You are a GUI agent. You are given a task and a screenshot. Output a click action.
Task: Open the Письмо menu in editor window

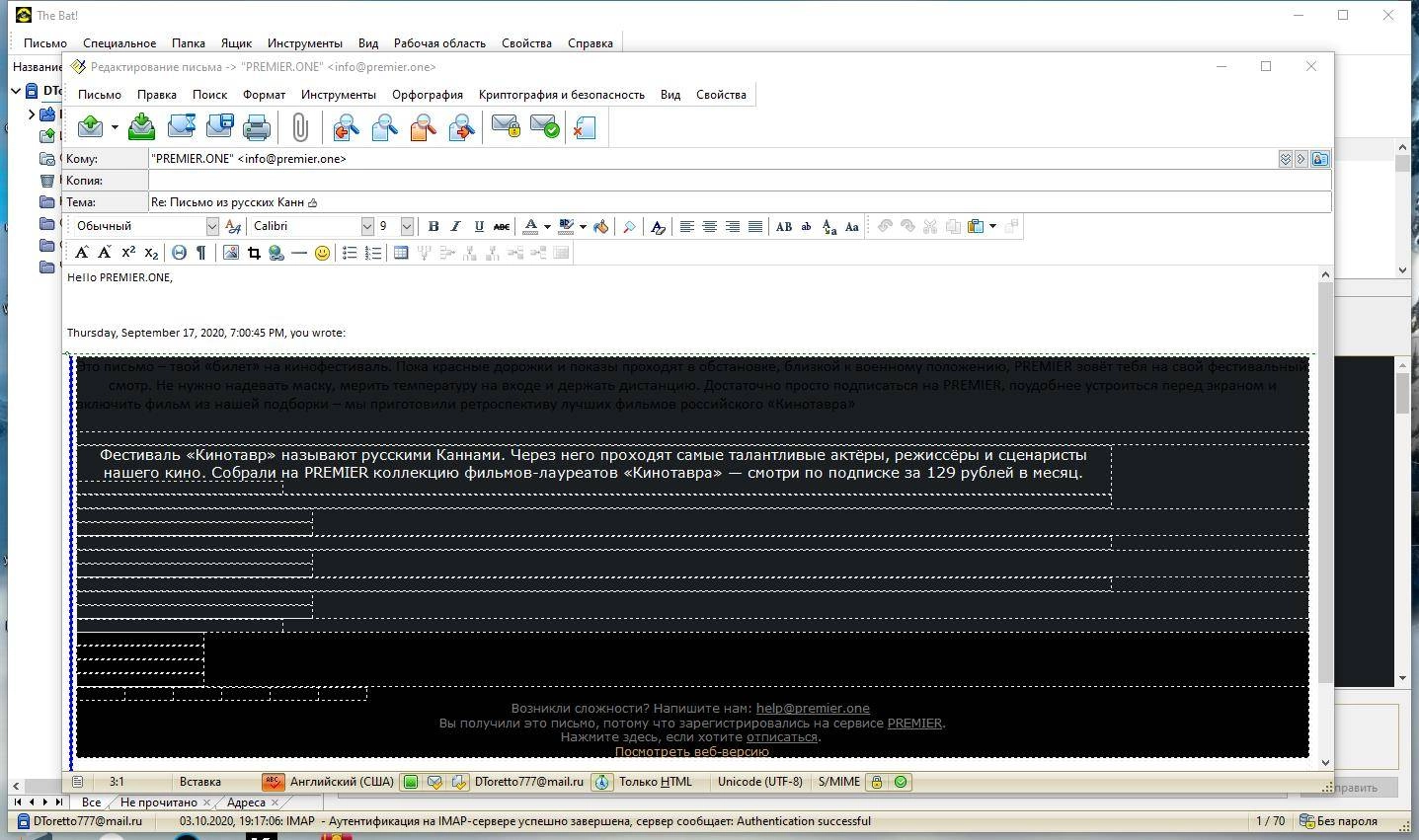click(100, 95)
